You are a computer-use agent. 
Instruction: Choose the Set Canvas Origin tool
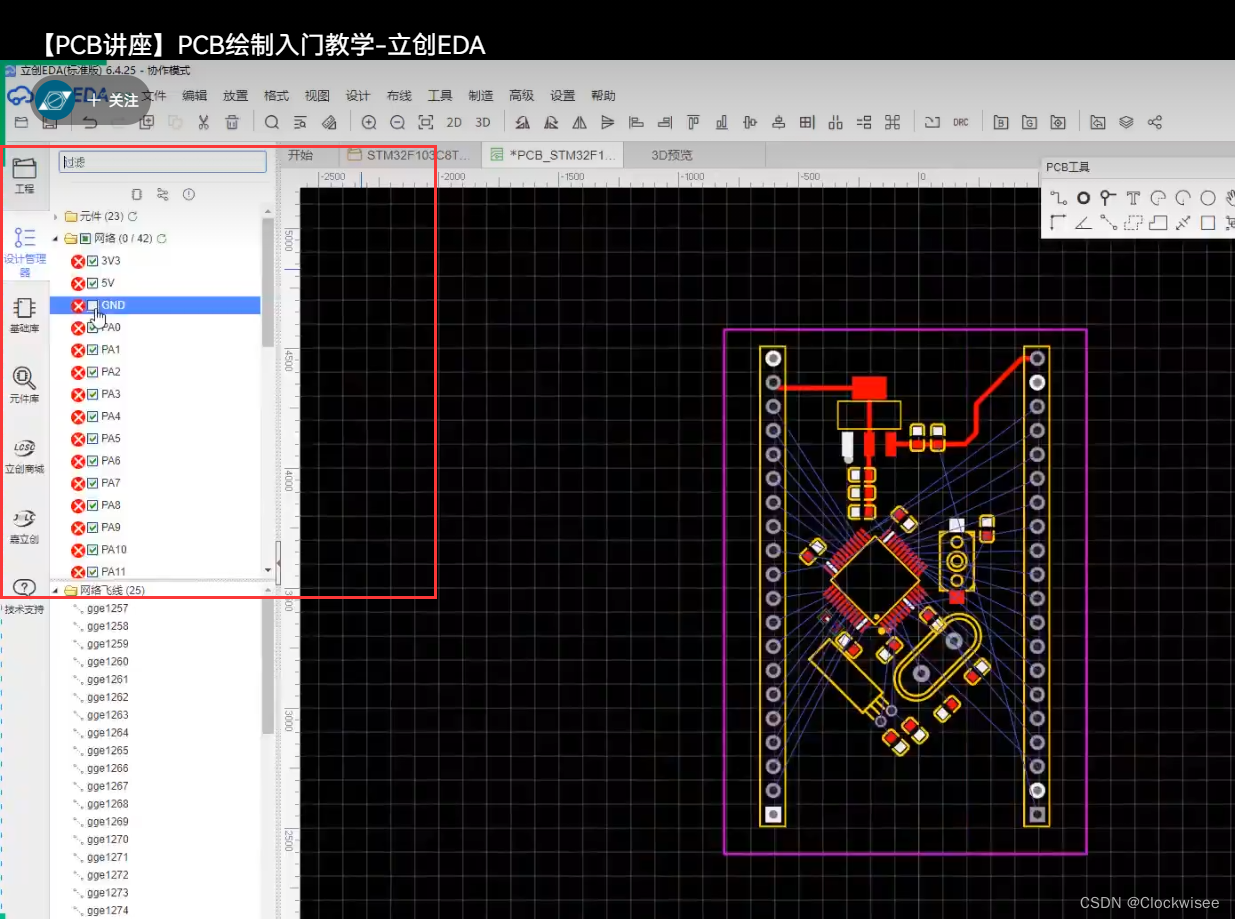[x=1058, y=223]
